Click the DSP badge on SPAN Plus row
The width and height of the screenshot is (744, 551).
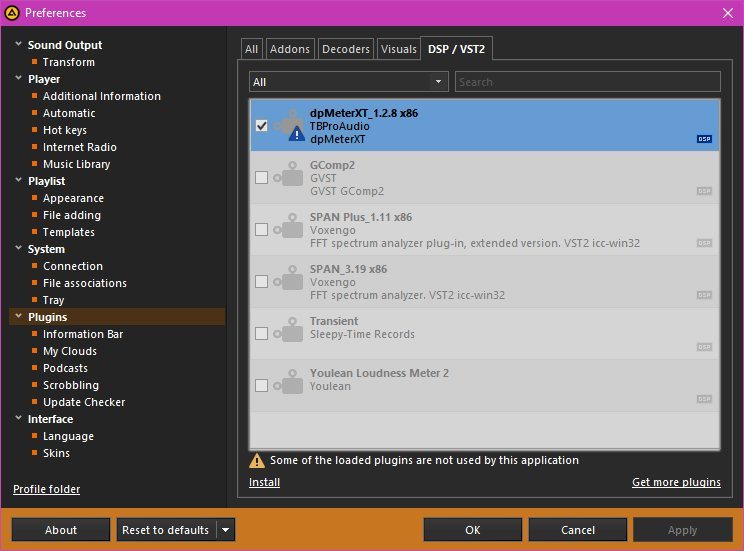[704, 243]
